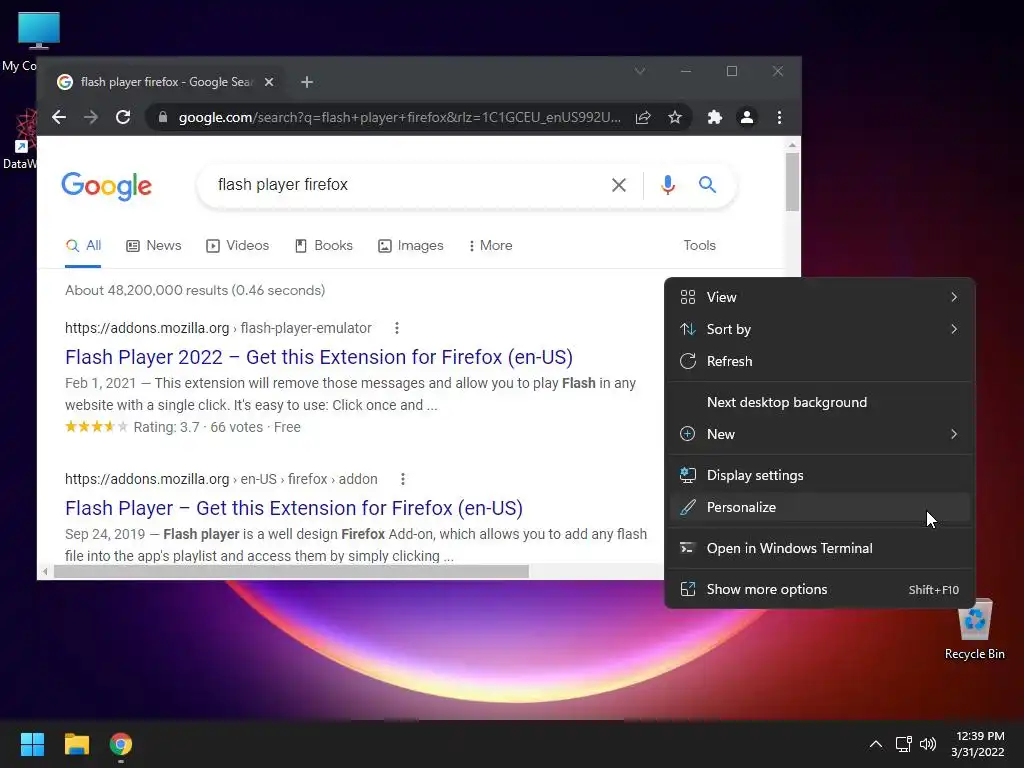1024x768 pixels.
Task: Expand the Sort by submenu
Action: [x=820, y=329]
